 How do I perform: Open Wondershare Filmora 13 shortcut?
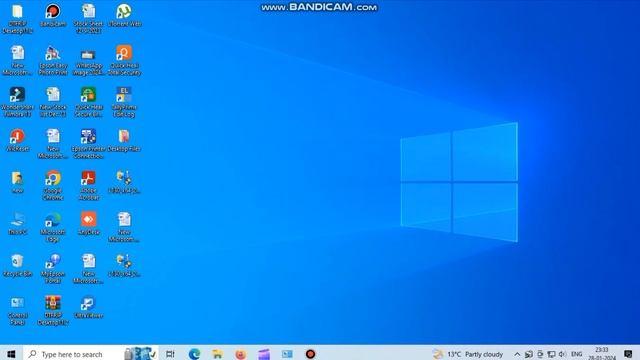tap(18, 102)
